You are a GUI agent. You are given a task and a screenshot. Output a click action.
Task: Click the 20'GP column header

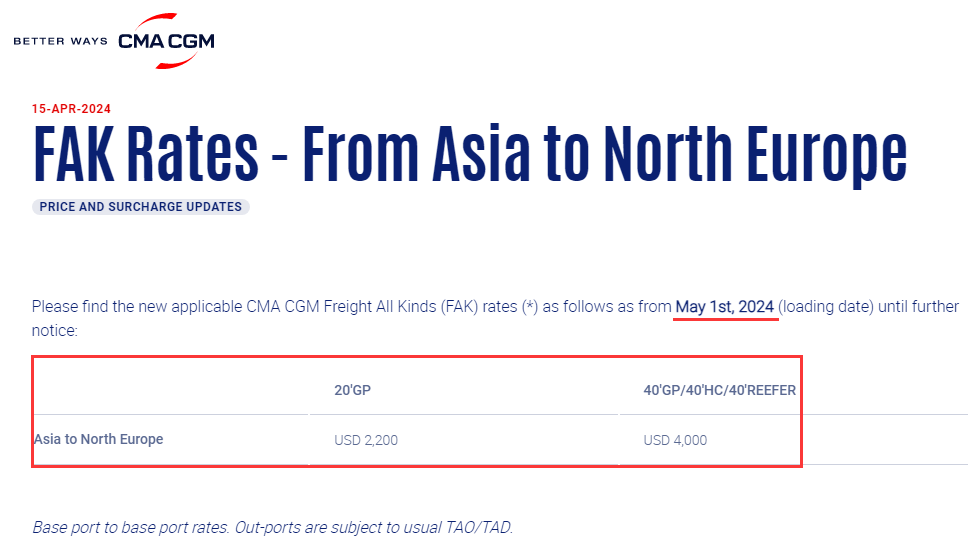pyautogui.click(x=352, y=390)
